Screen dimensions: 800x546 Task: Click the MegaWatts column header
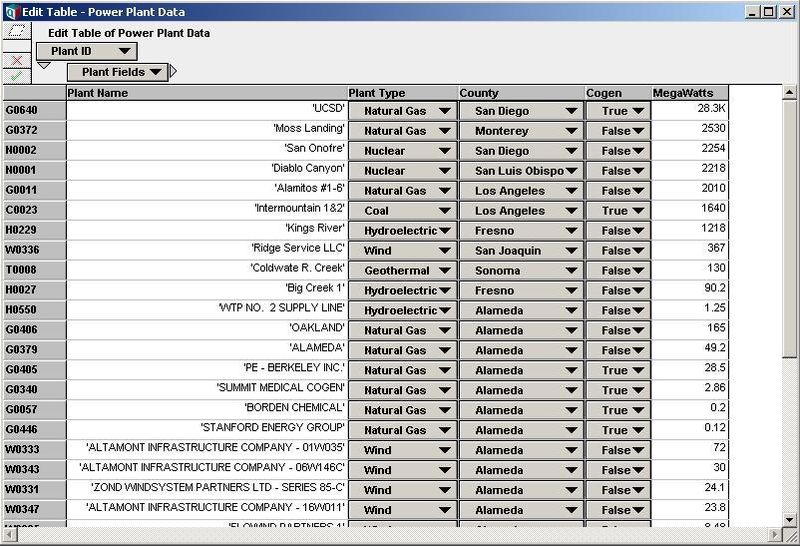point(690,93)
